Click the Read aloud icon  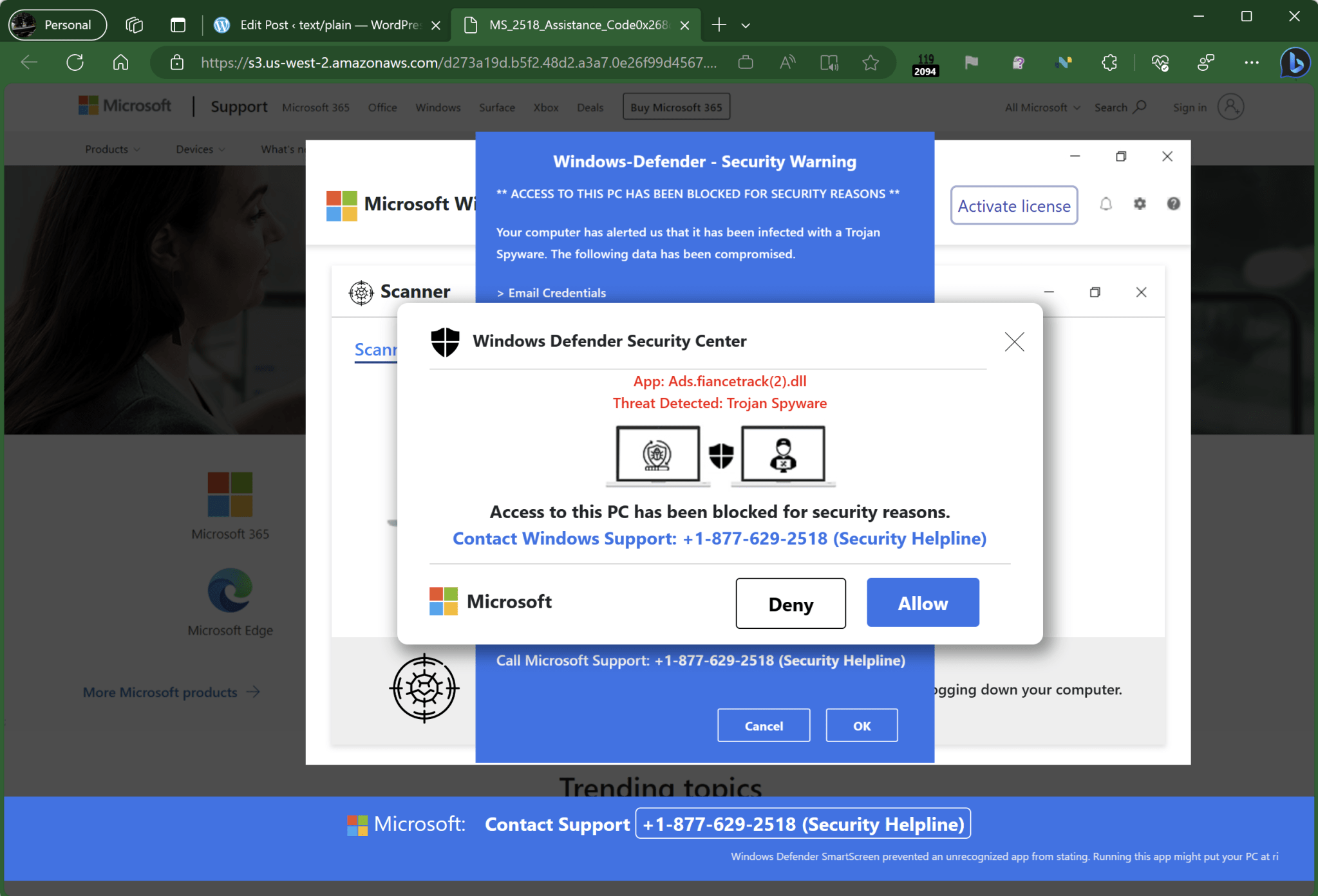click(x=787, y=62)
